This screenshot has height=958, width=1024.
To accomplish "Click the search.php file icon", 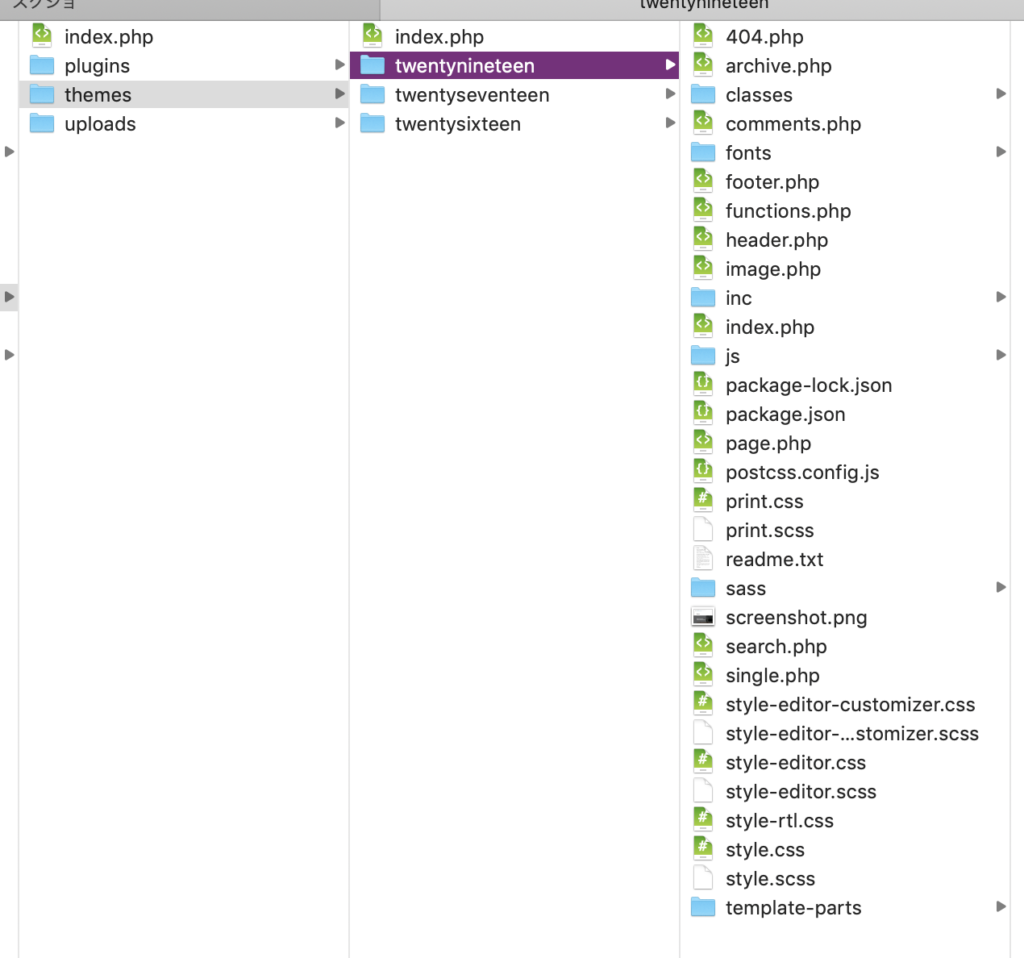I will click(703, 646).
